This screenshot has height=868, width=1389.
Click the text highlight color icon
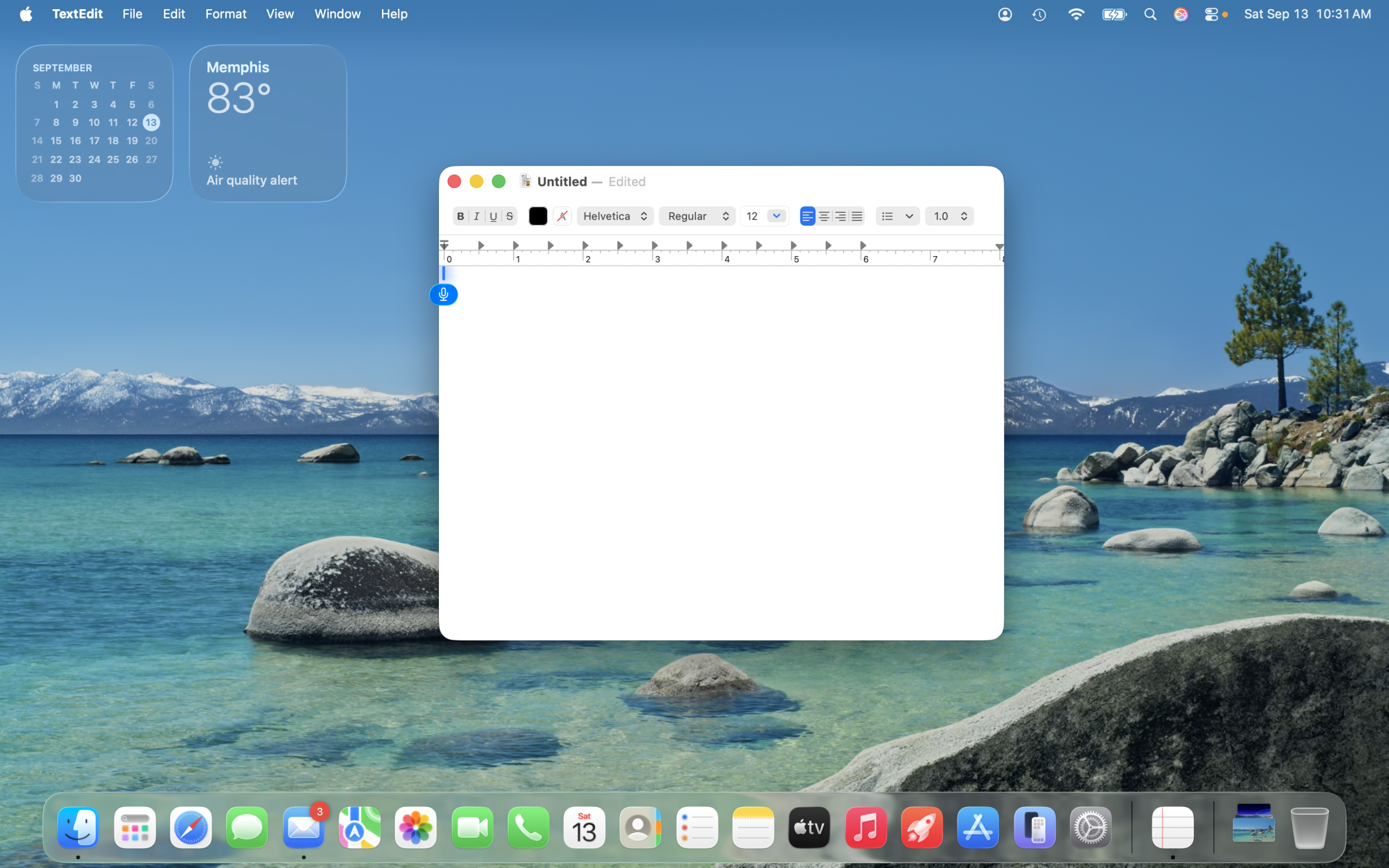point(562,216)
